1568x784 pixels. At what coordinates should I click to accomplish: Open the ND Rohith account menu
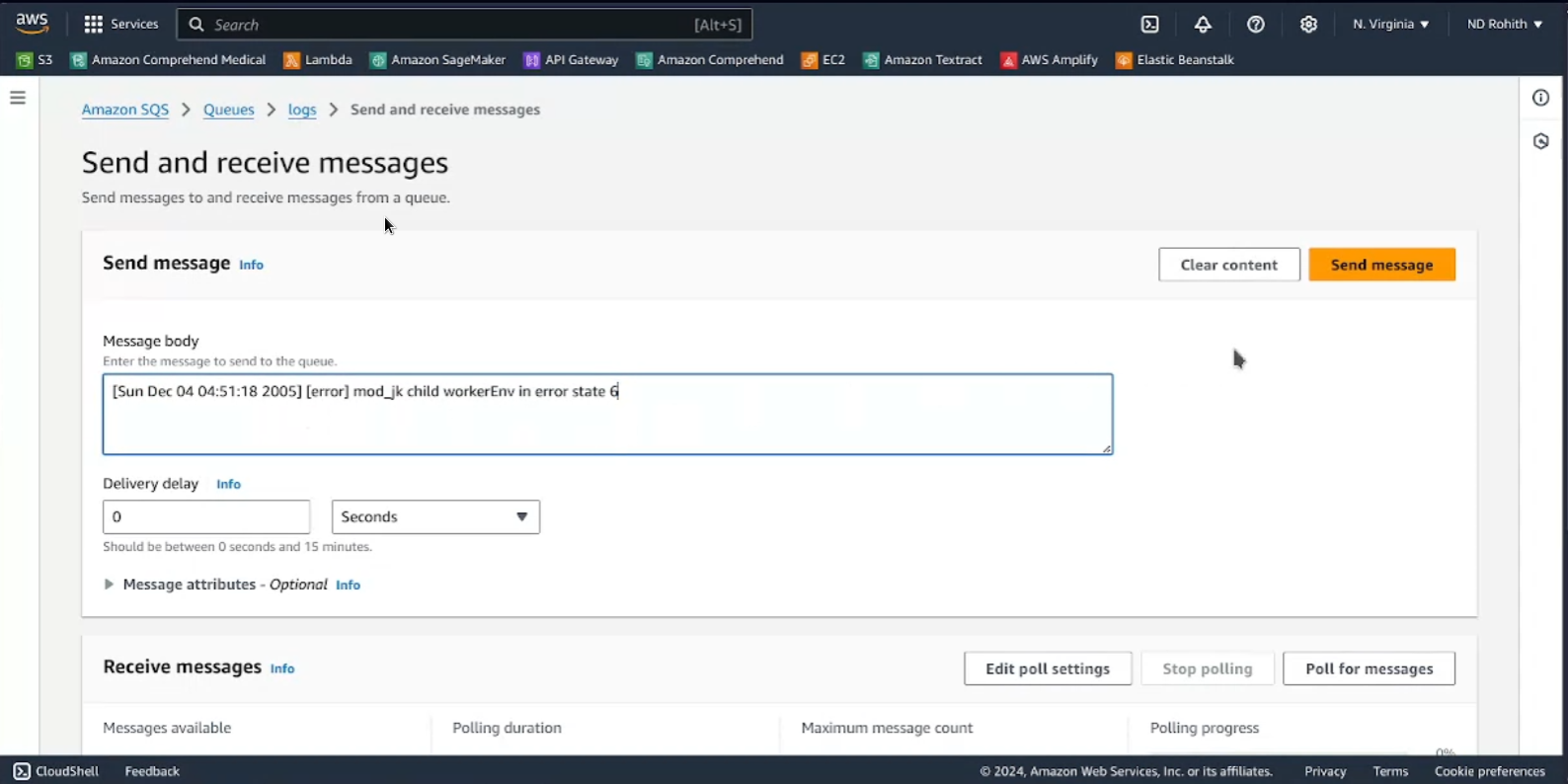[1505, 24]
